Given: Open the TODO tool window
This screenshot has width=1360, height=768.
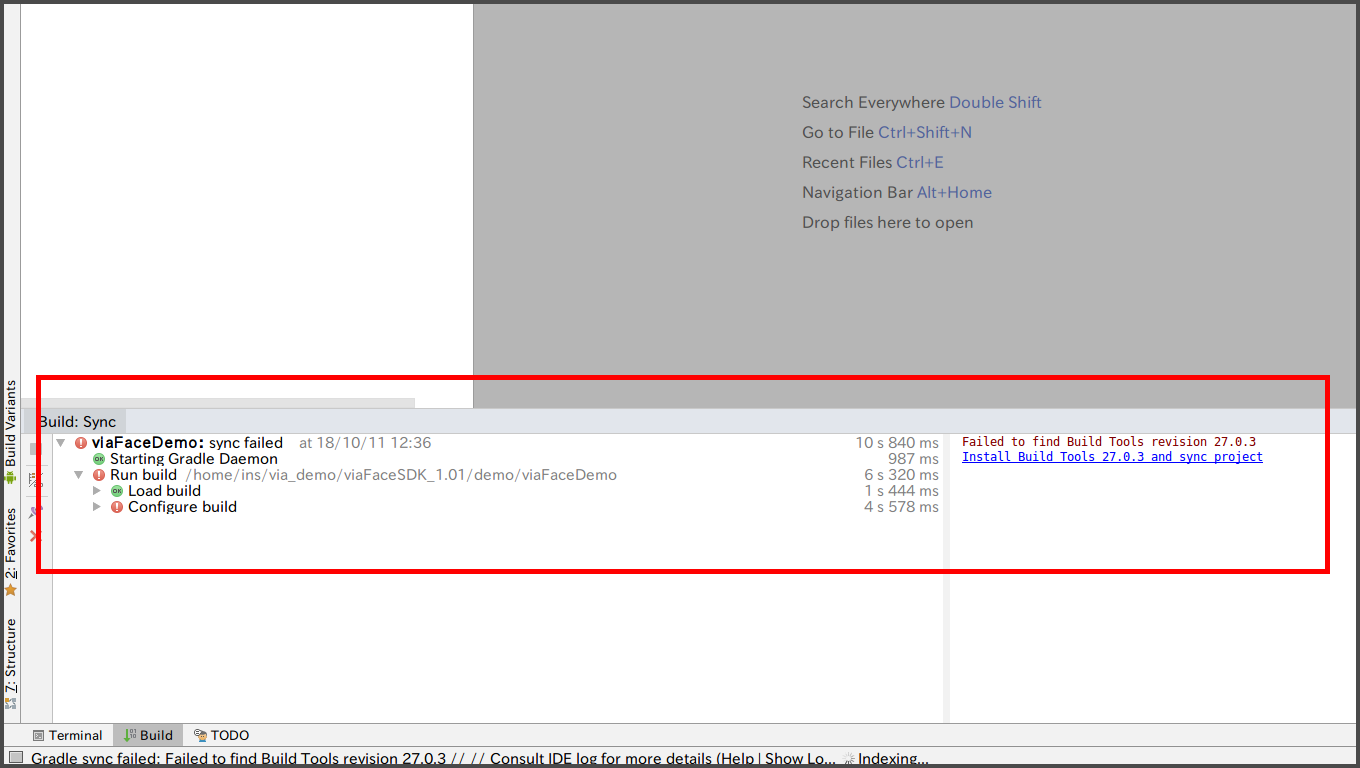Looking at the screenshot, I should (221, 735).
